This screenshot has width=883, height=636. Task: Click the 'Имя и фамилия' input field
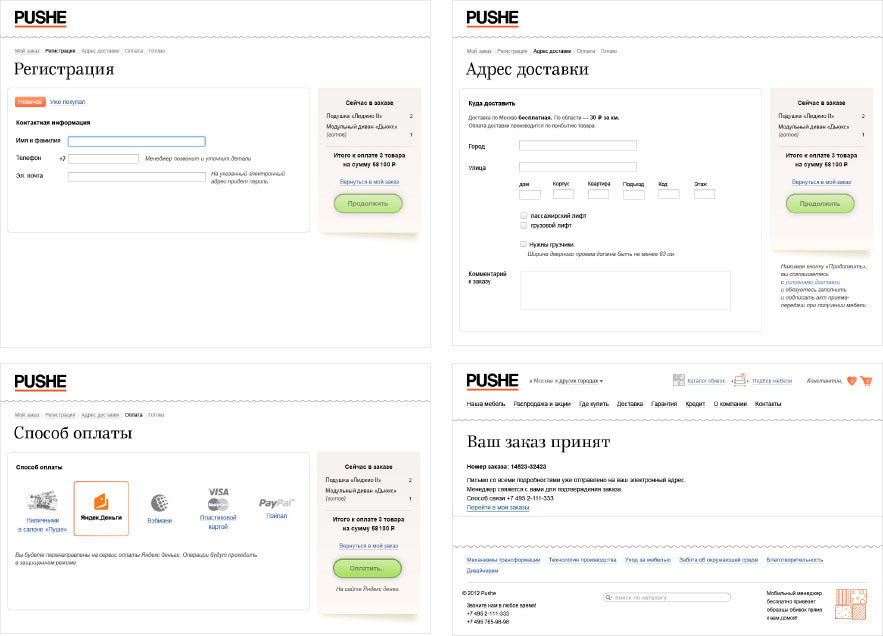tap(137, 141)
